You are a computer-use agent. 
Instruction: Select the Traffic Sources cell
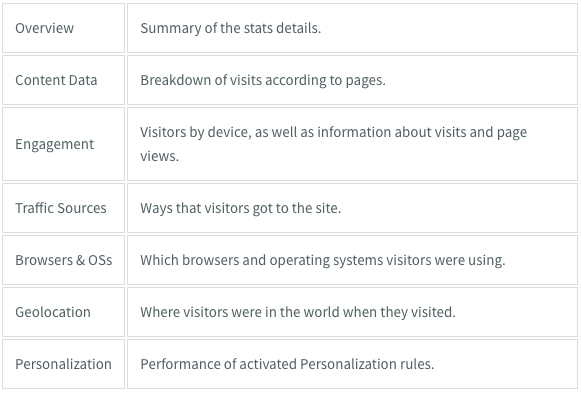click(x=63, y=208)
